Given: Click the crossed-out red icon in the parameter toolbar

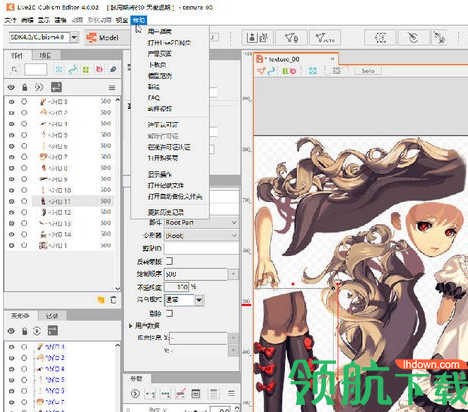Looking at the screenshot, I should (181, 394).
